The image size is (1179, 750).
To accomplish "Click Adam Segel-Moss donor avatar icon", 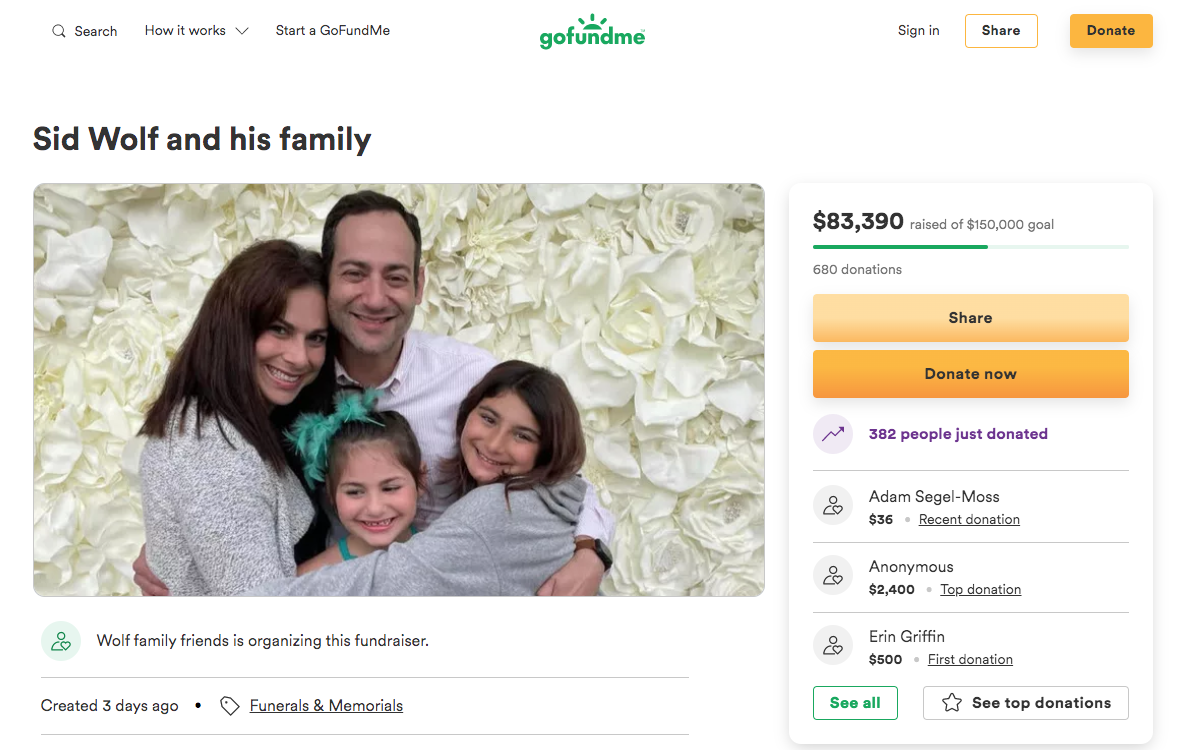I will tap(833, 506).
